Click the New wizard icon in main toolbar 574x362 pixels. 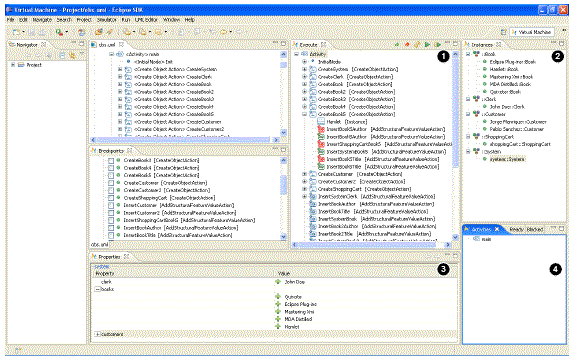click(x=16, y=32)
